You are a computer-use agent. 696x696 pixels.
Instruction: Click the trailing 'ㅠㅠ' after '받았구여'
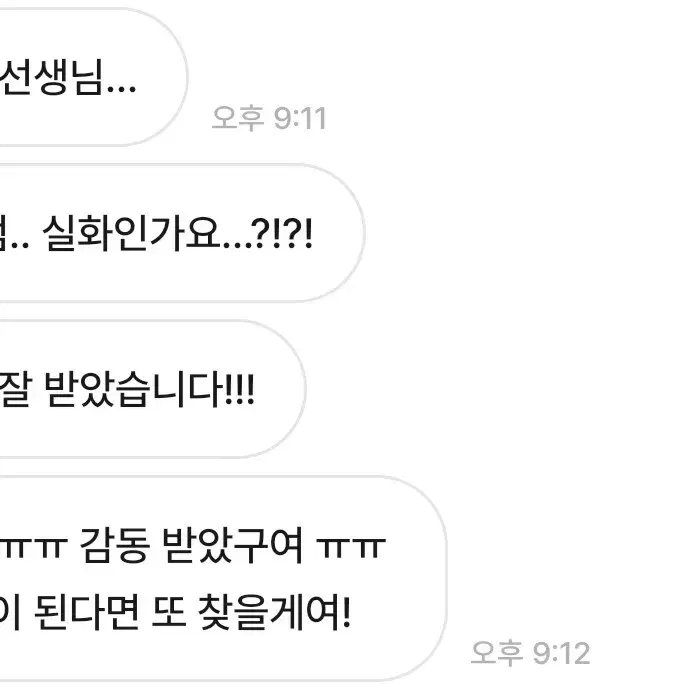351,548
